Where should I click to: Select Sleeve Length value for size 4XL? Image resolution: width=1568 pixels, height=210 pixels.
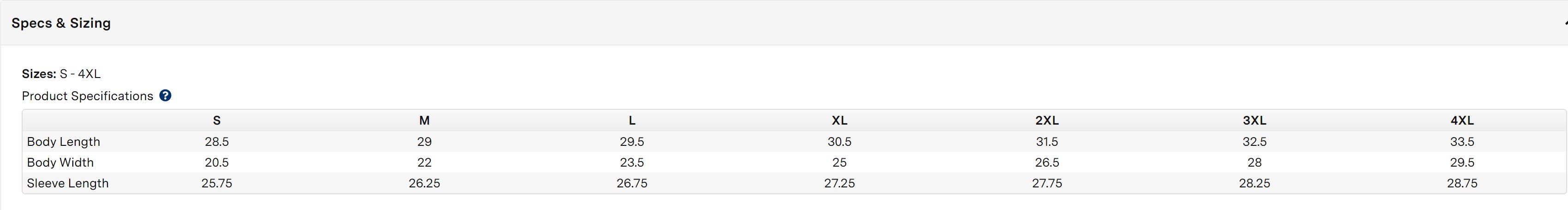(x=1462, y=183)
